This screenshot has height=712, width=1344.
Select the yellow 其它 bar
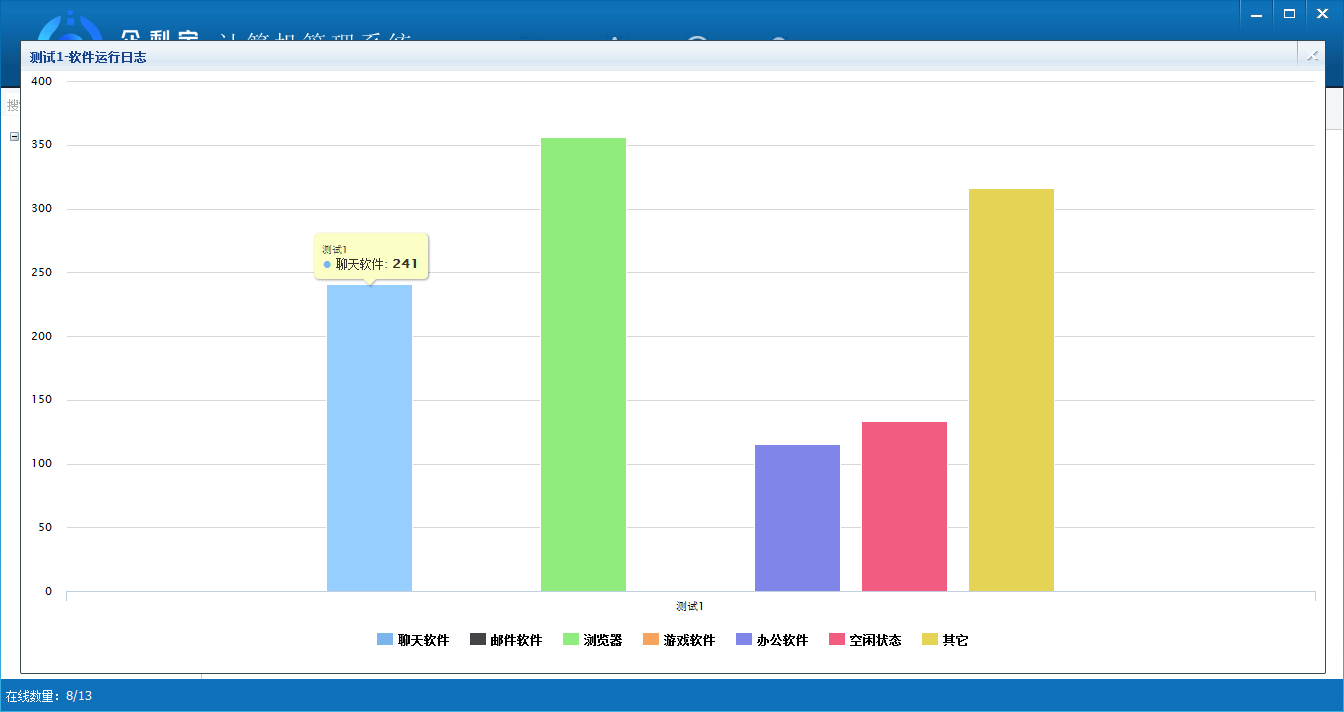click(x=1011, y=390)
